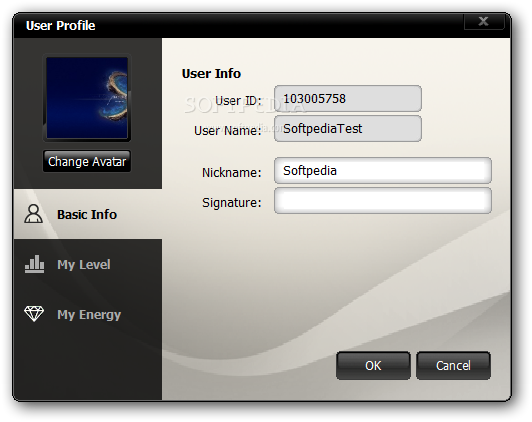Click the User ID: label

coord(238,100)
